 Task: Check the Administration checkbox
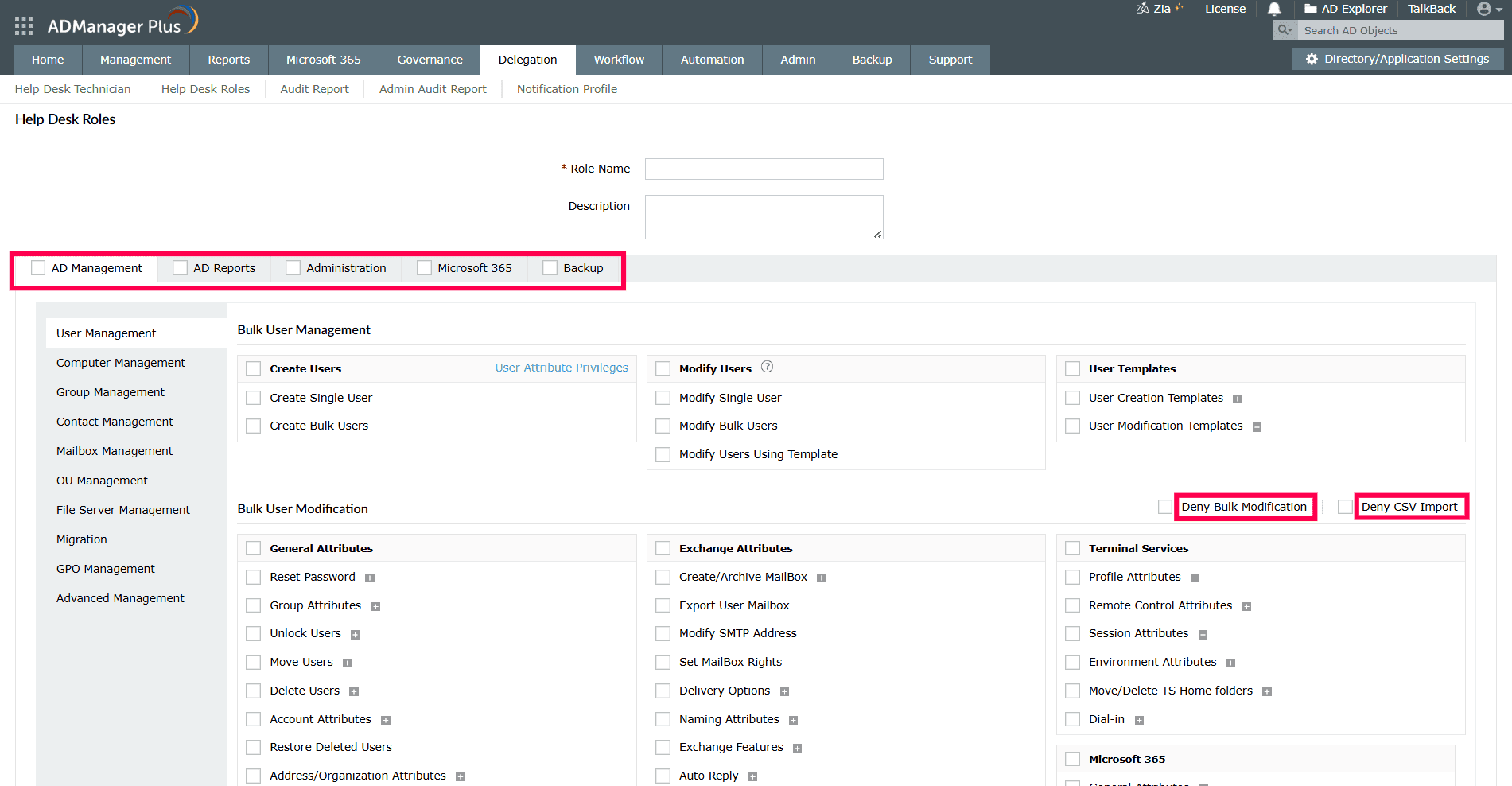pos(293,268)
